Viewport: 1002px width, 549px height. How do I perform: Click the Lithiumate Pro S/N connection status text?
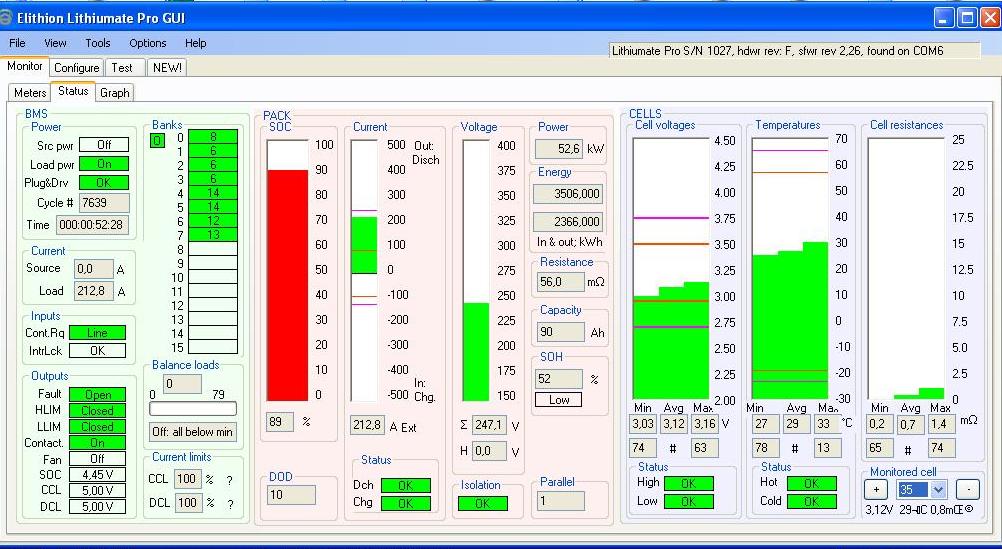tap(778, 50)
